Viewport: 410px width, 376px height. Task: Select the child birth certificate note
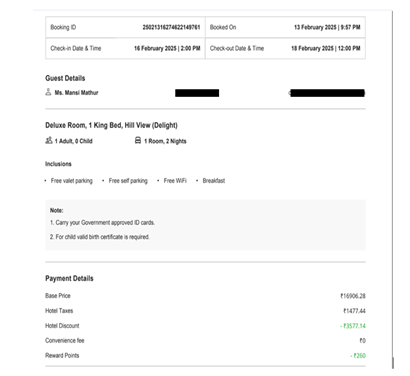[x=100, y=237]
